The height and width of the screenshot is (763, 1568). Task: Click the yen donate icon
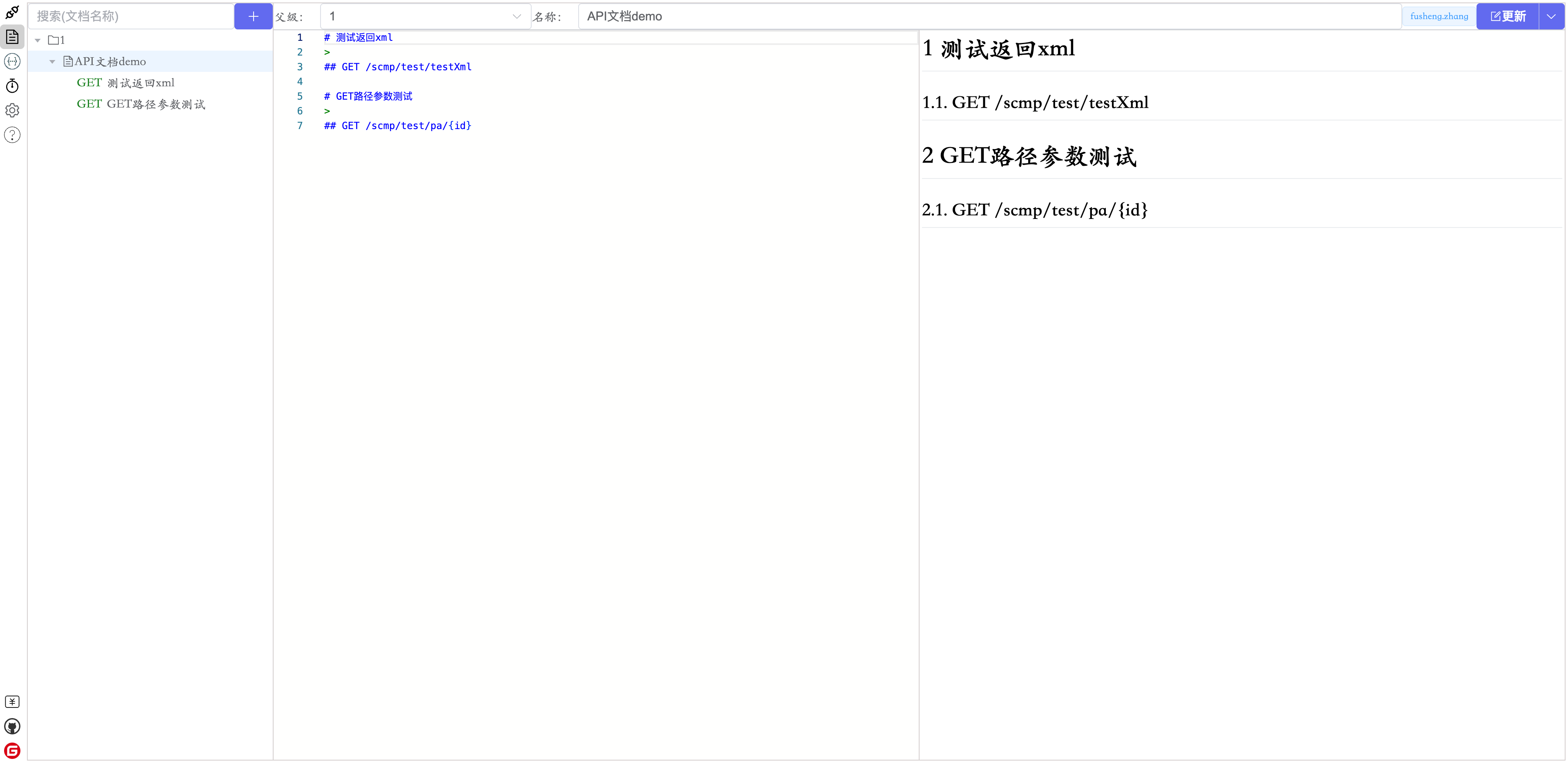(12, 702)
